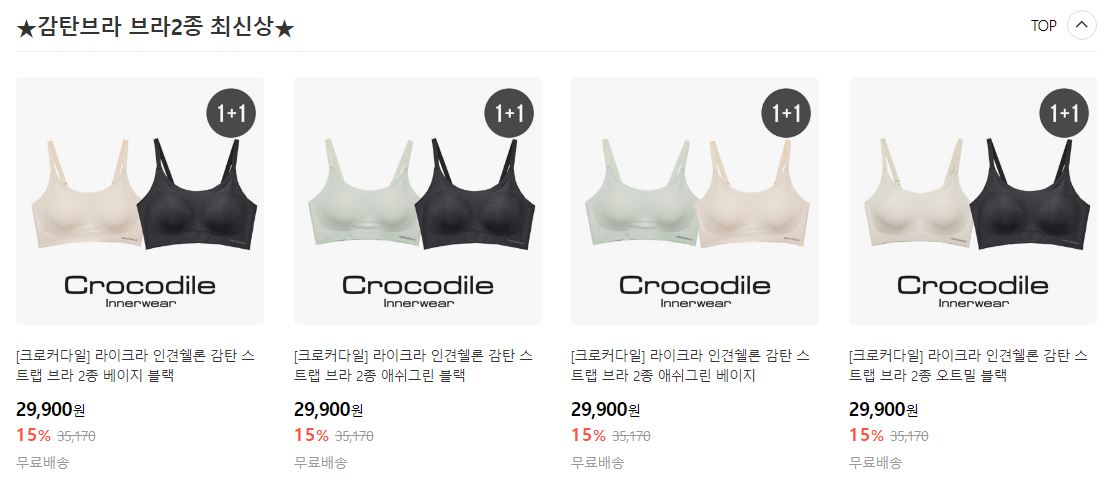Open product title ending 애쉬그린 베이지
Viewport: 1106px width, 489px height.
pos(691,365)
